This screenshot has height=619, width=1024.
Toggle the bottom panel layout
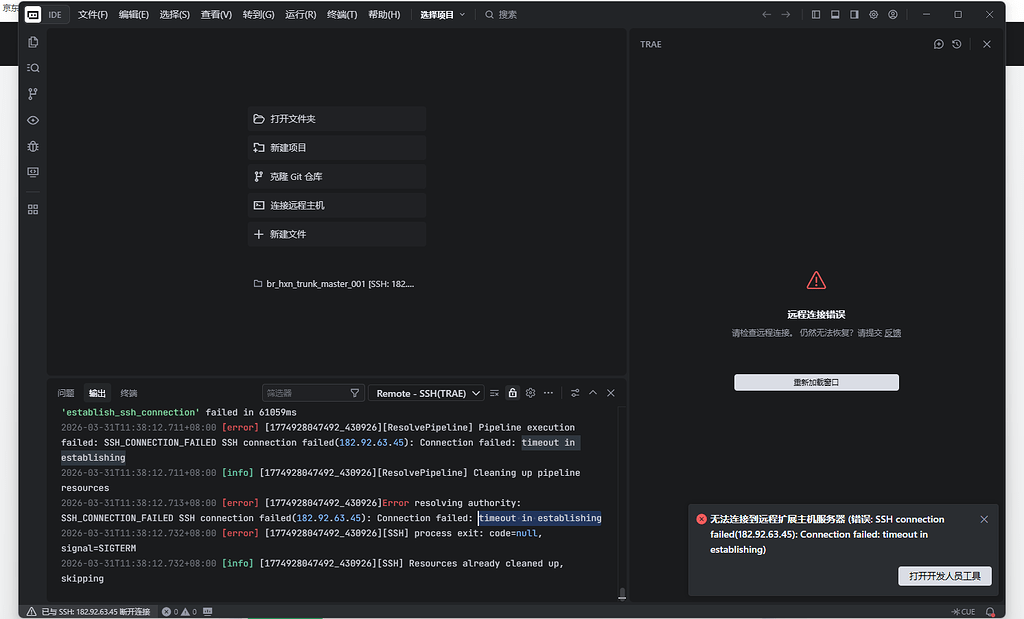tap(835, 14)
